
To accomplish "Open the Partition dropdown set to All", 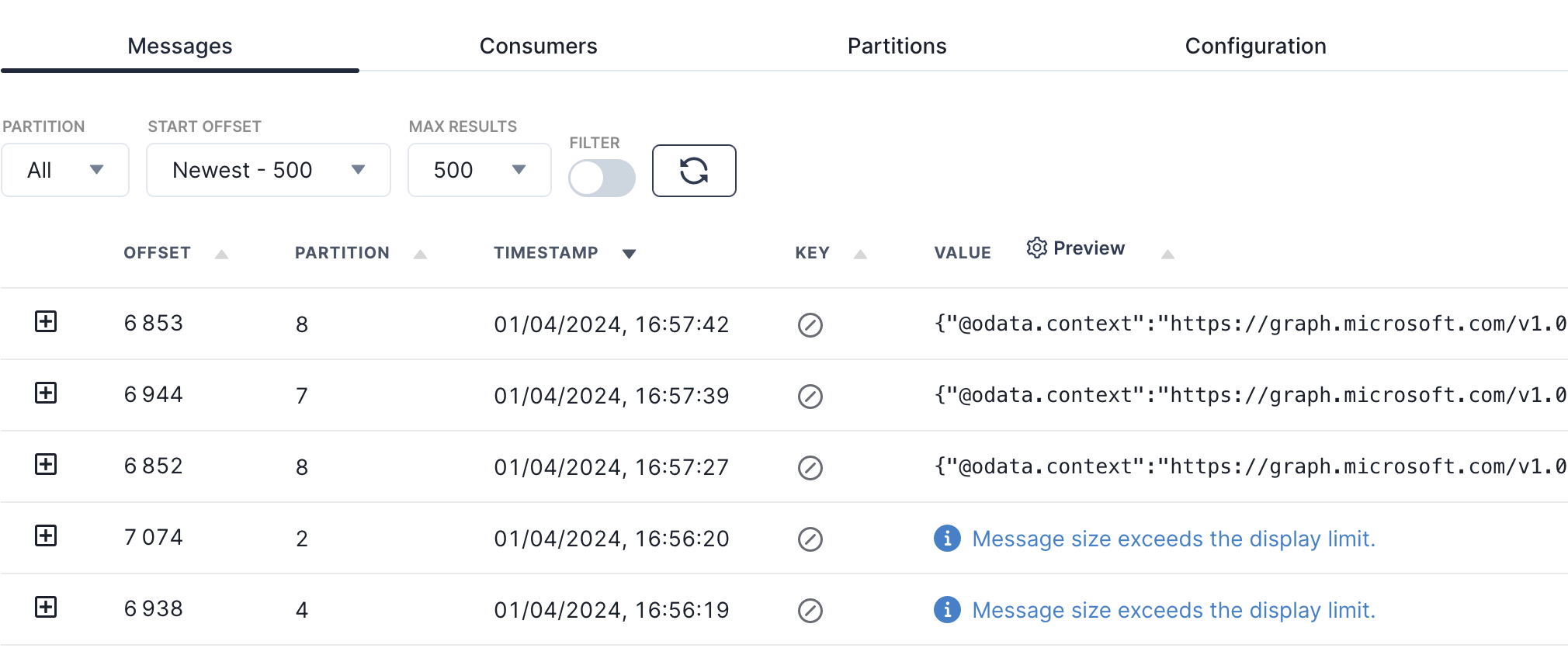I will click(65, 170).
